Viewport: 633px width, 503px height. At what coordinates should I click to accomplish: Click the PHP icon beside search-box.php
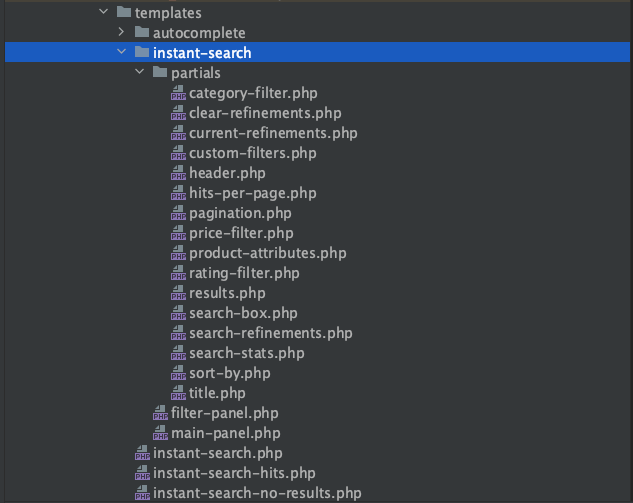(x=178, y=313)
